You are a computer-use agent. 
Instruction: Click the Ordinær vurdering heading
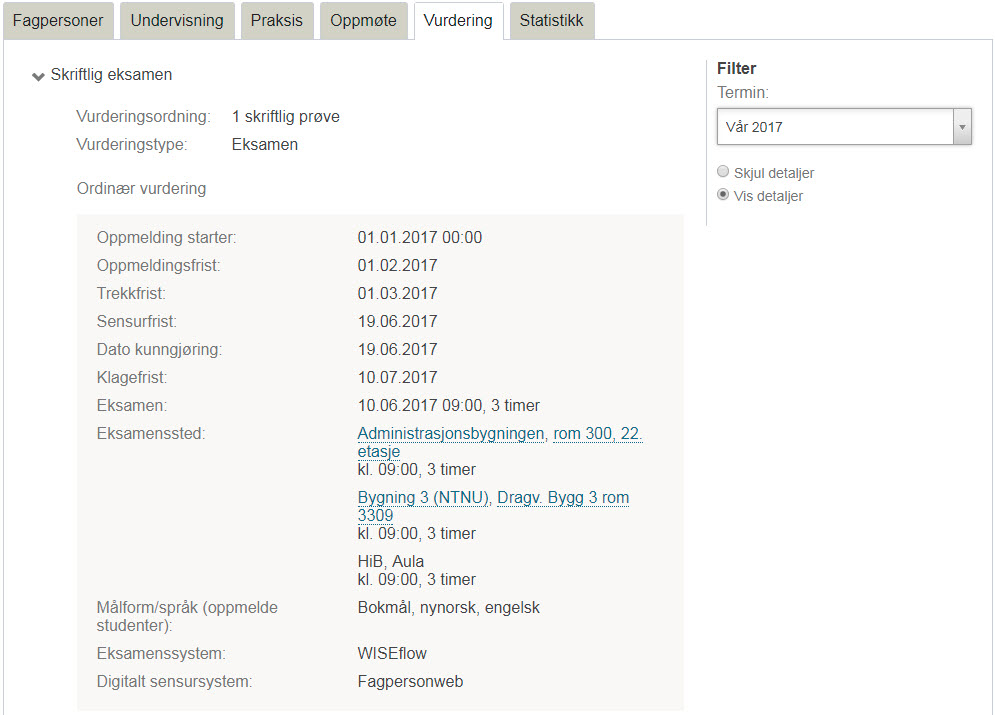pos(142,188)
